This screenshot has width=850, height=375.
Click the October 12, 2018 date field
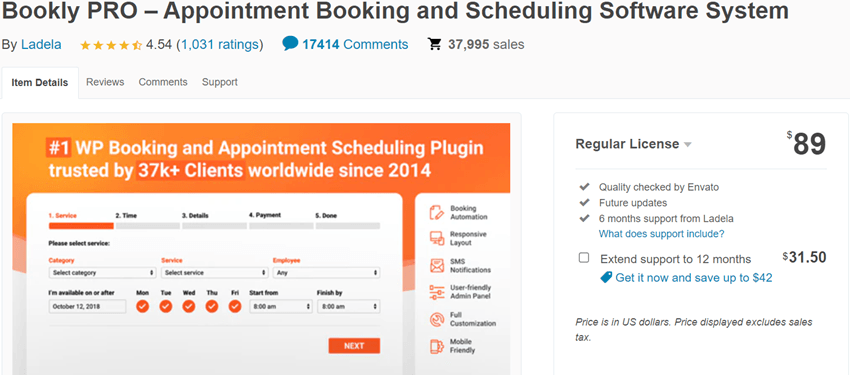(x=87, y=307)
